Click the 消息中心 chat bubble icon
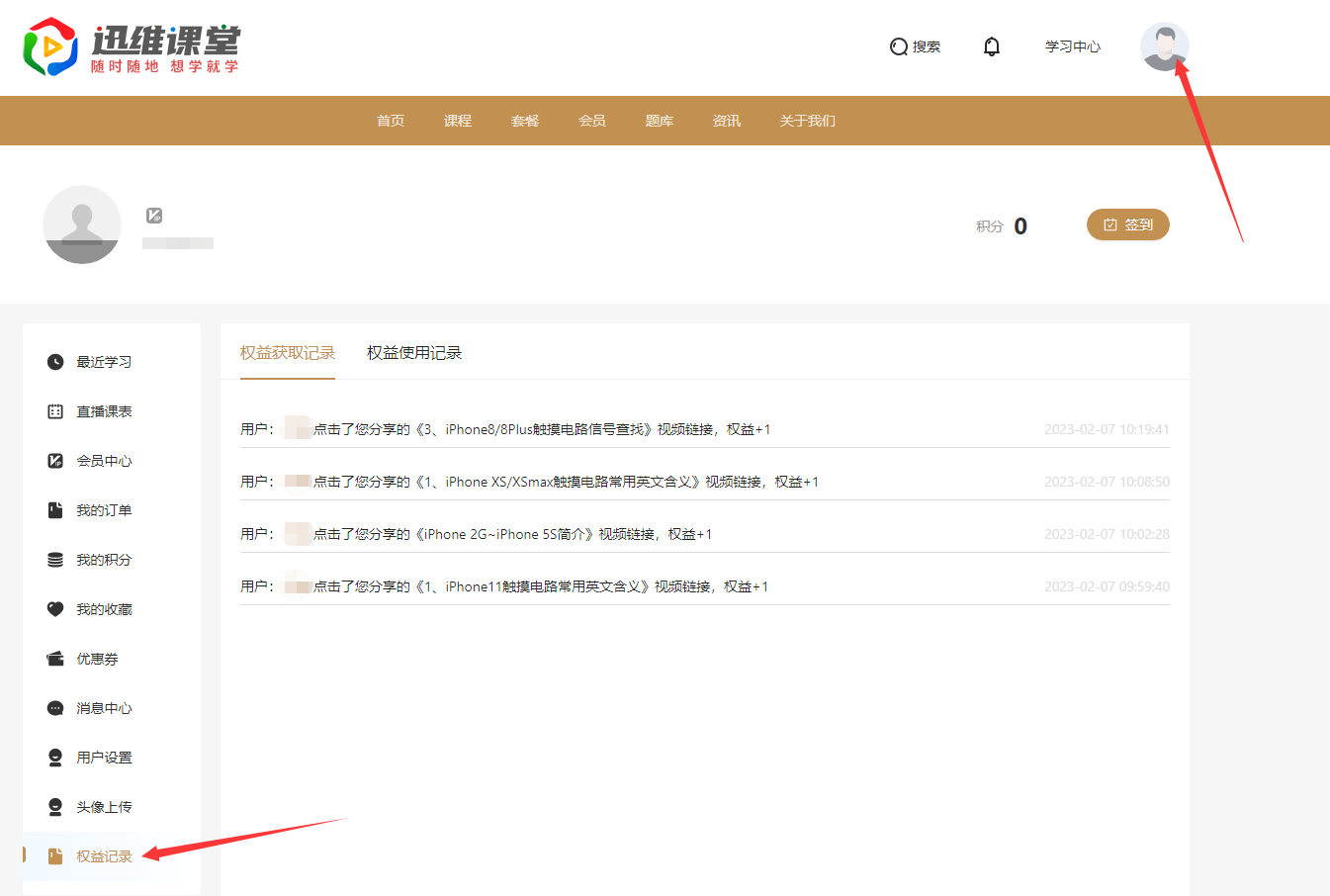The width and height of the screenshot is (1330, 896). coord(55,708)
